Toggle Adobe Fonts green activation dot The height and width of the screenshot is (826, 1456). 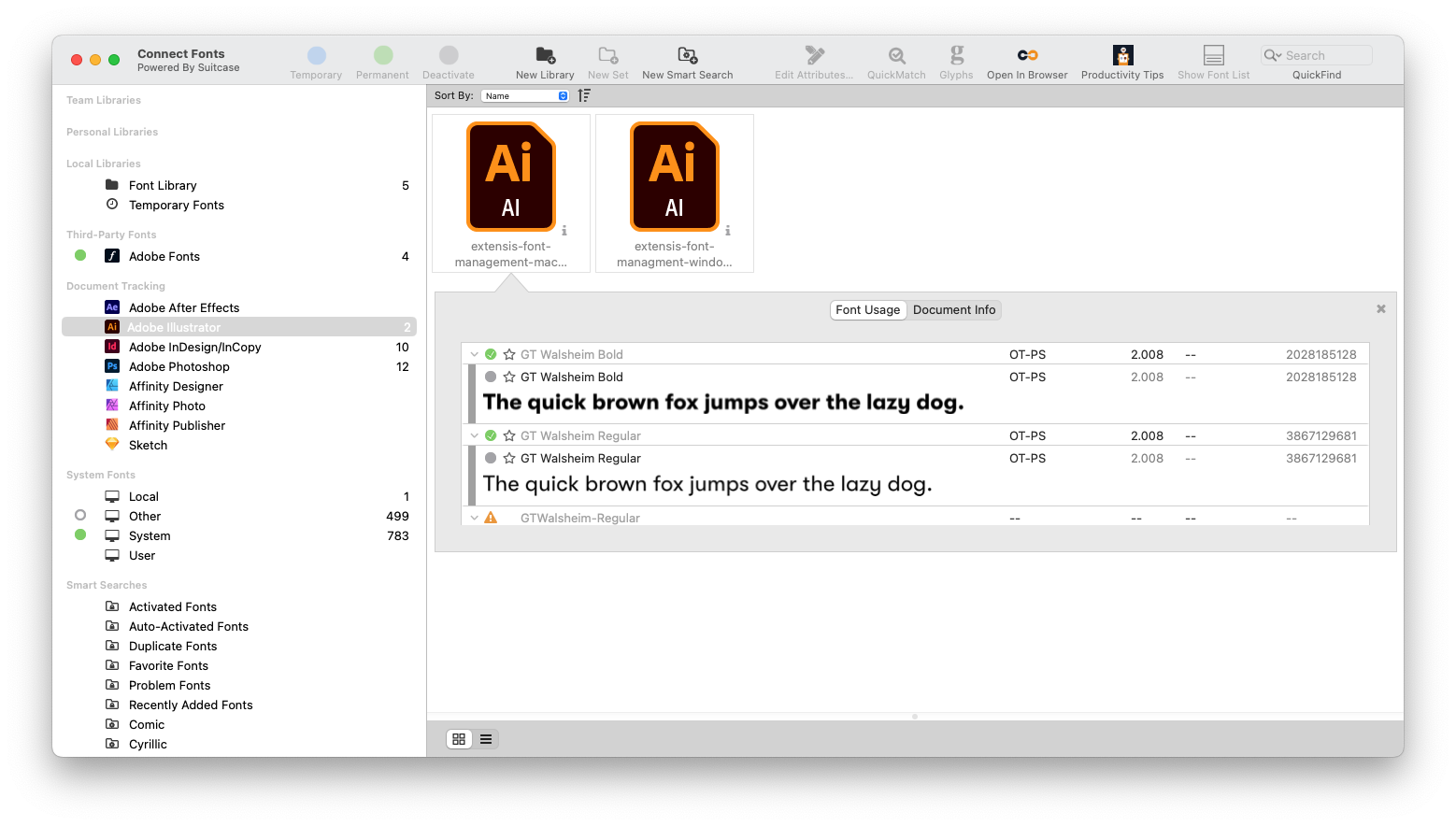pyautogui.click(x=80, y=255)
